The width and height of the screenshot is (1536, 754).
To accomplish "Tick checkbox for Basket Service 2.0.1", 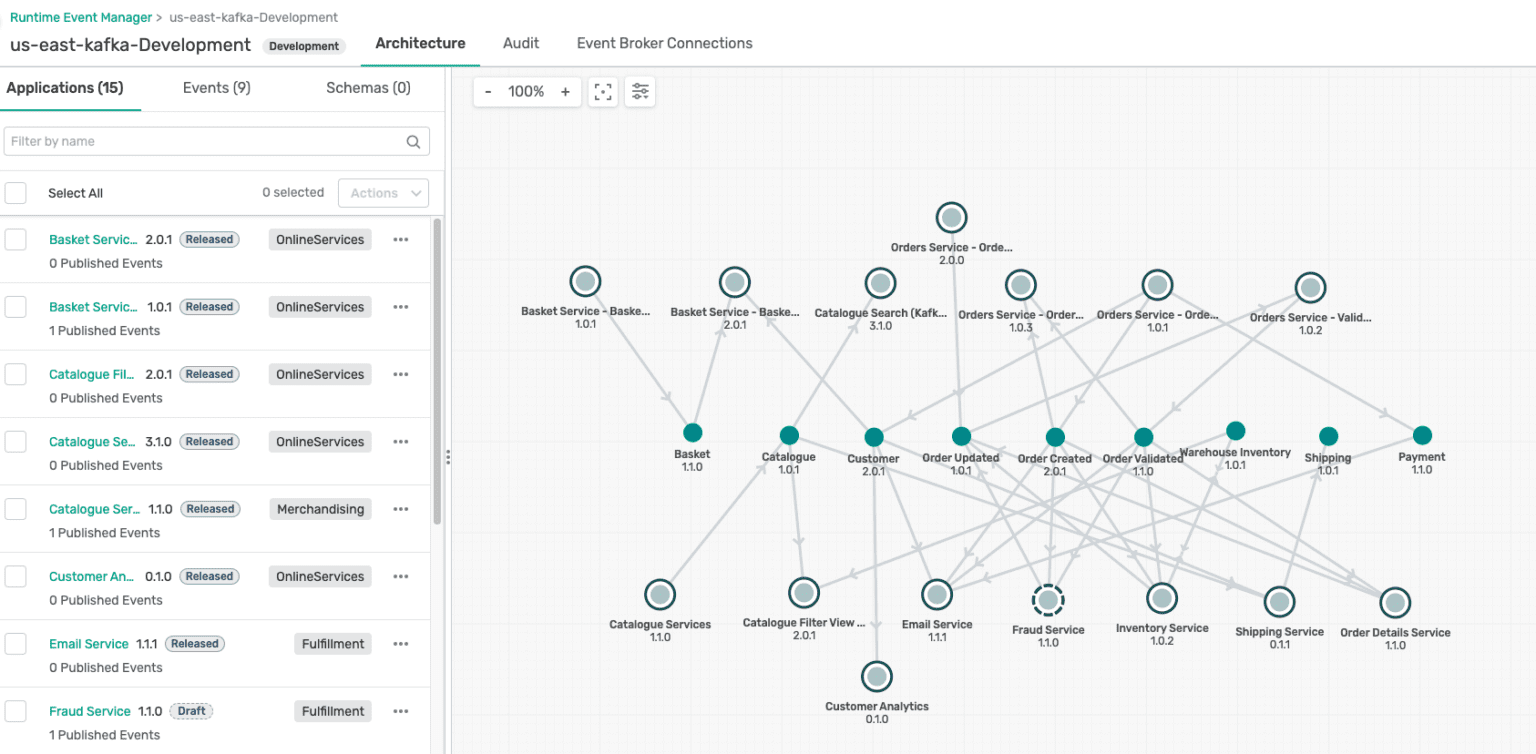I will (x=15, y=239).
